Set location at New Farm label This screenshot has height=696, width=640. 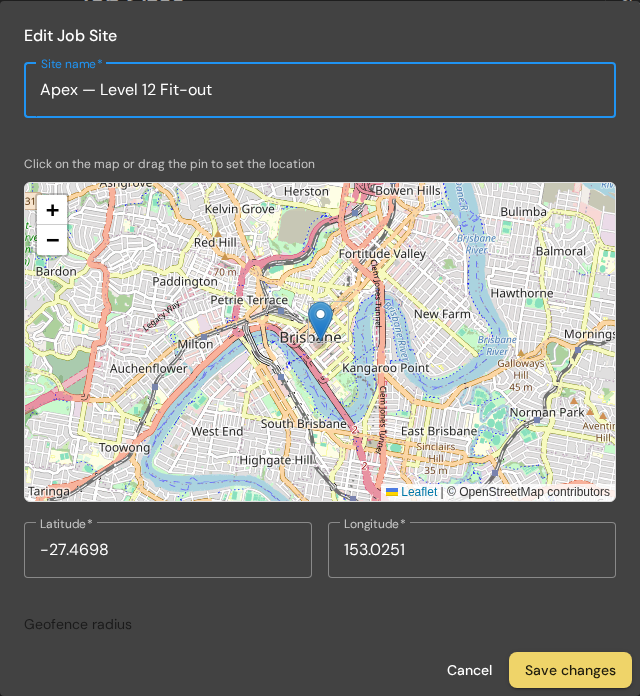click(x=442, y=314)
